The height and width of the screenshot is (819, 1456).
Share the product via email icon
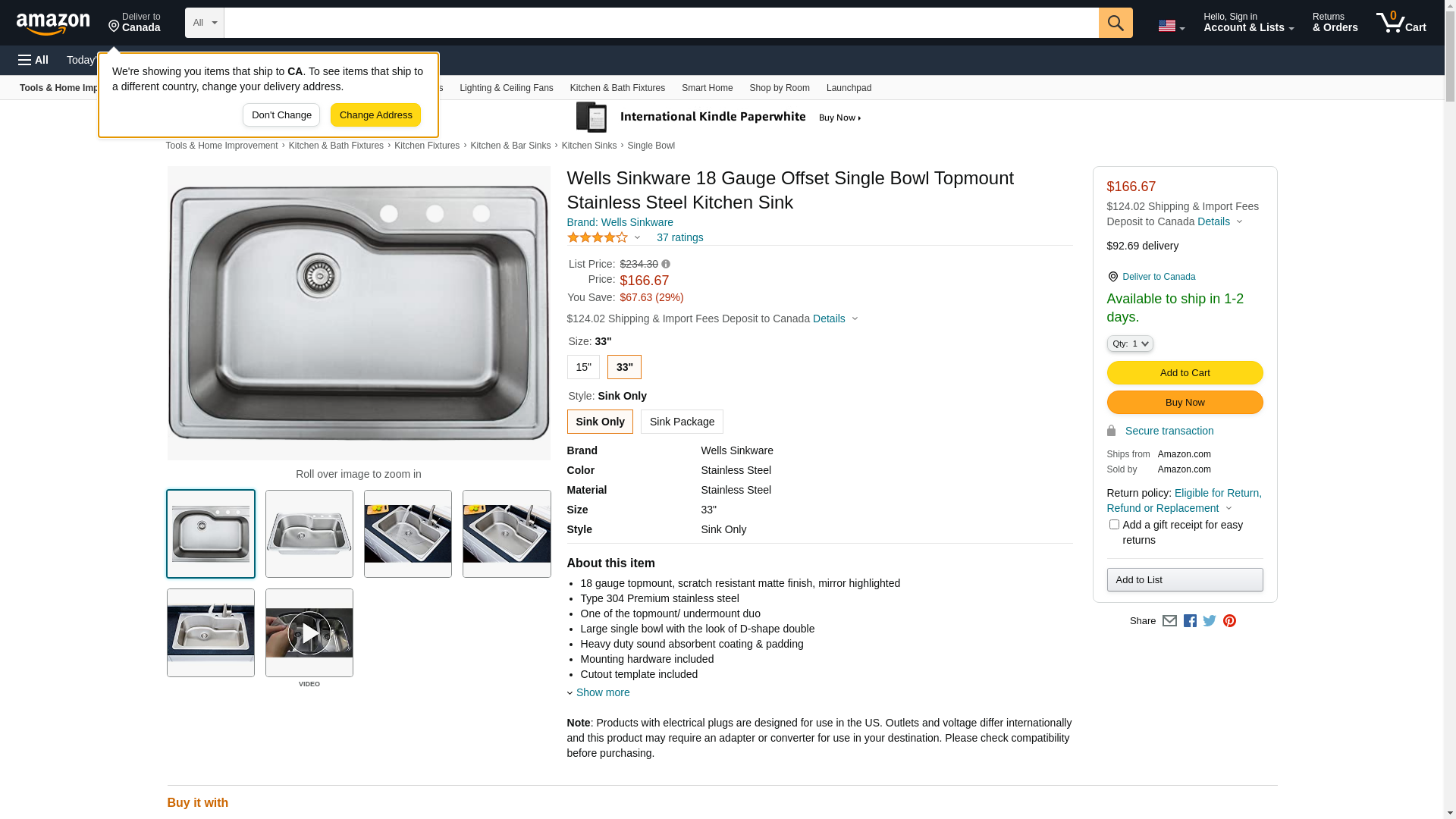pos(1169,621)
